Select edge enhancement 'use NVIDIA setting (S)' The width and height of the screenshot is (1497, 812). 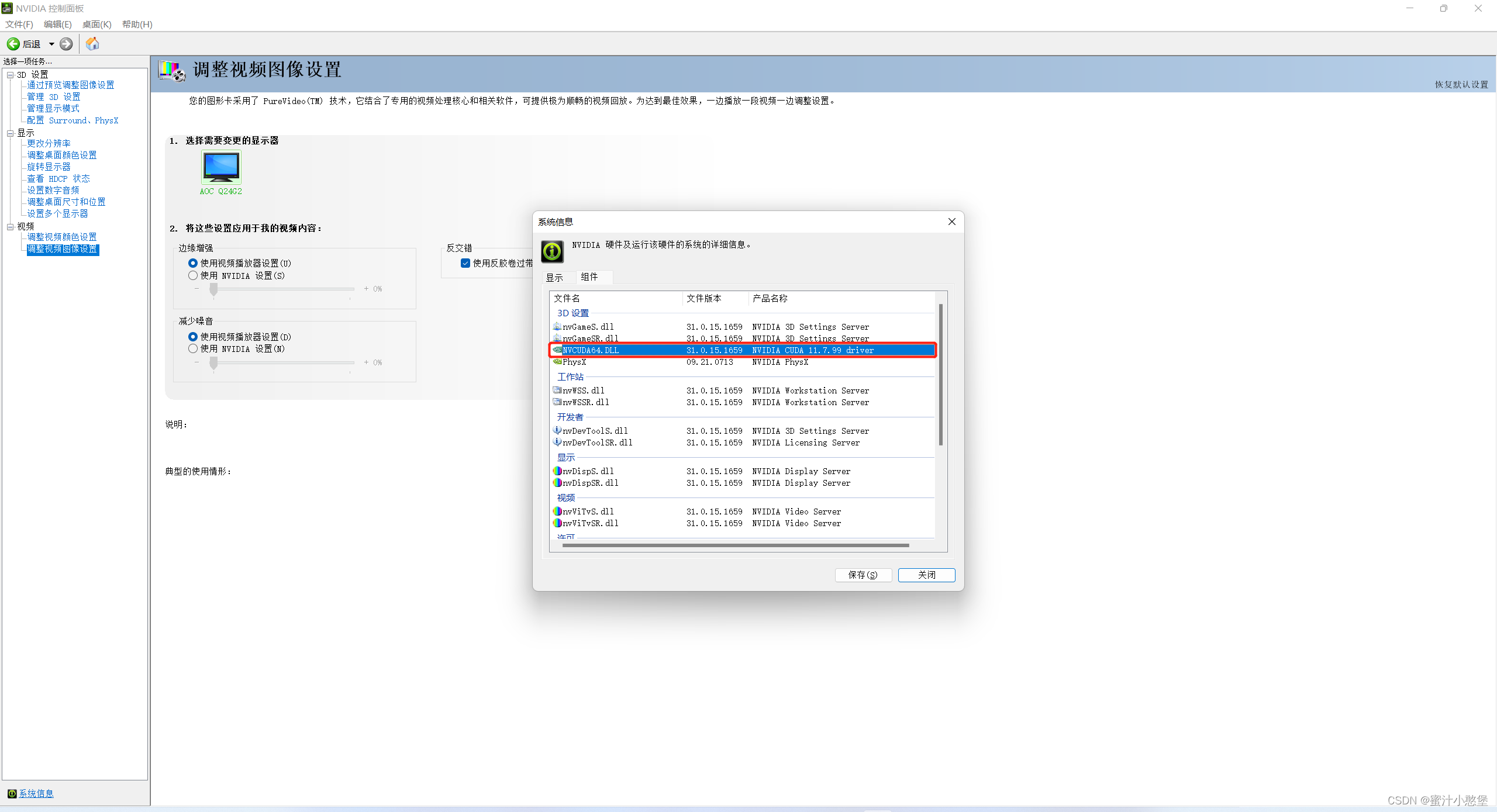point(193,275)
